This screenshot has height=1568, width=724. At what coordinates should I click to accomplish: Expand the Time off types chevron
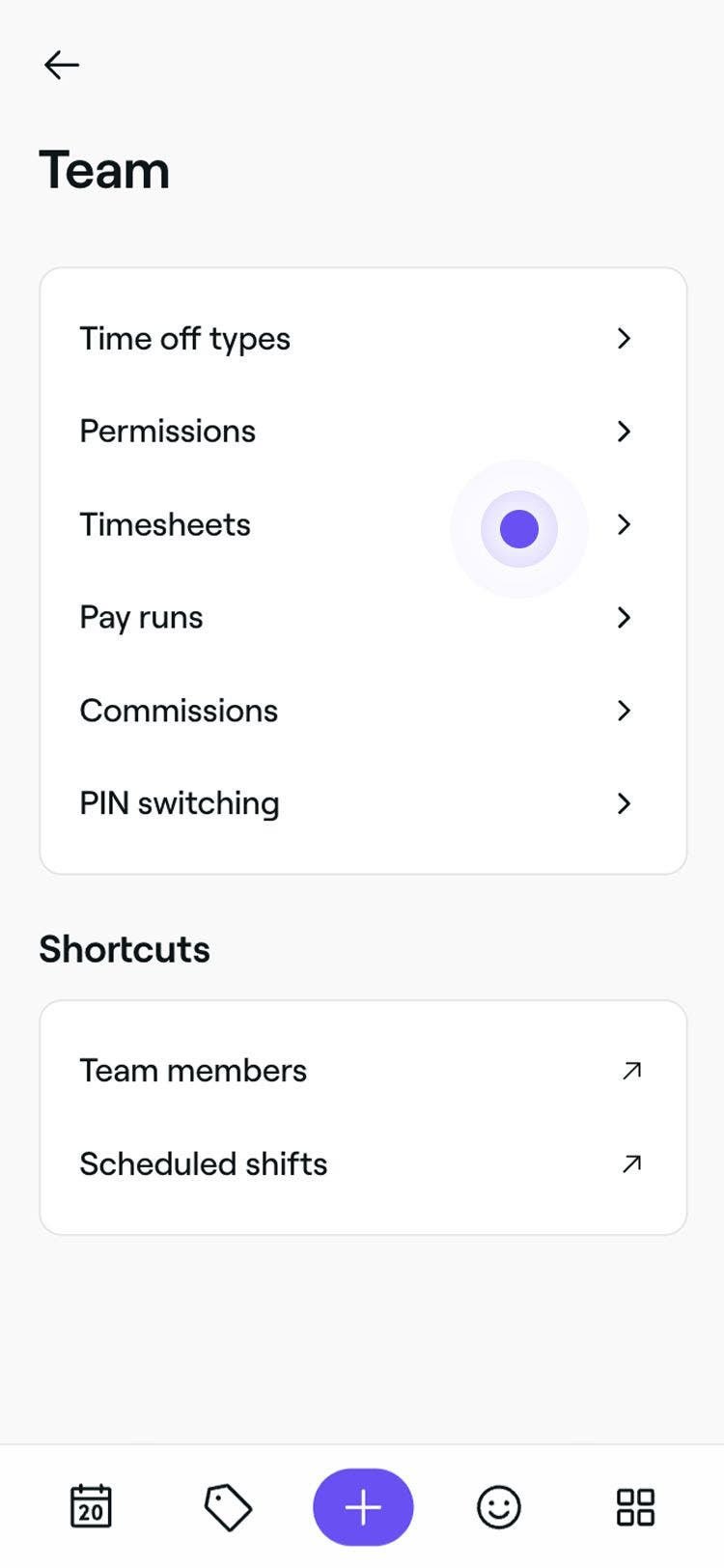tap(624, 338)
